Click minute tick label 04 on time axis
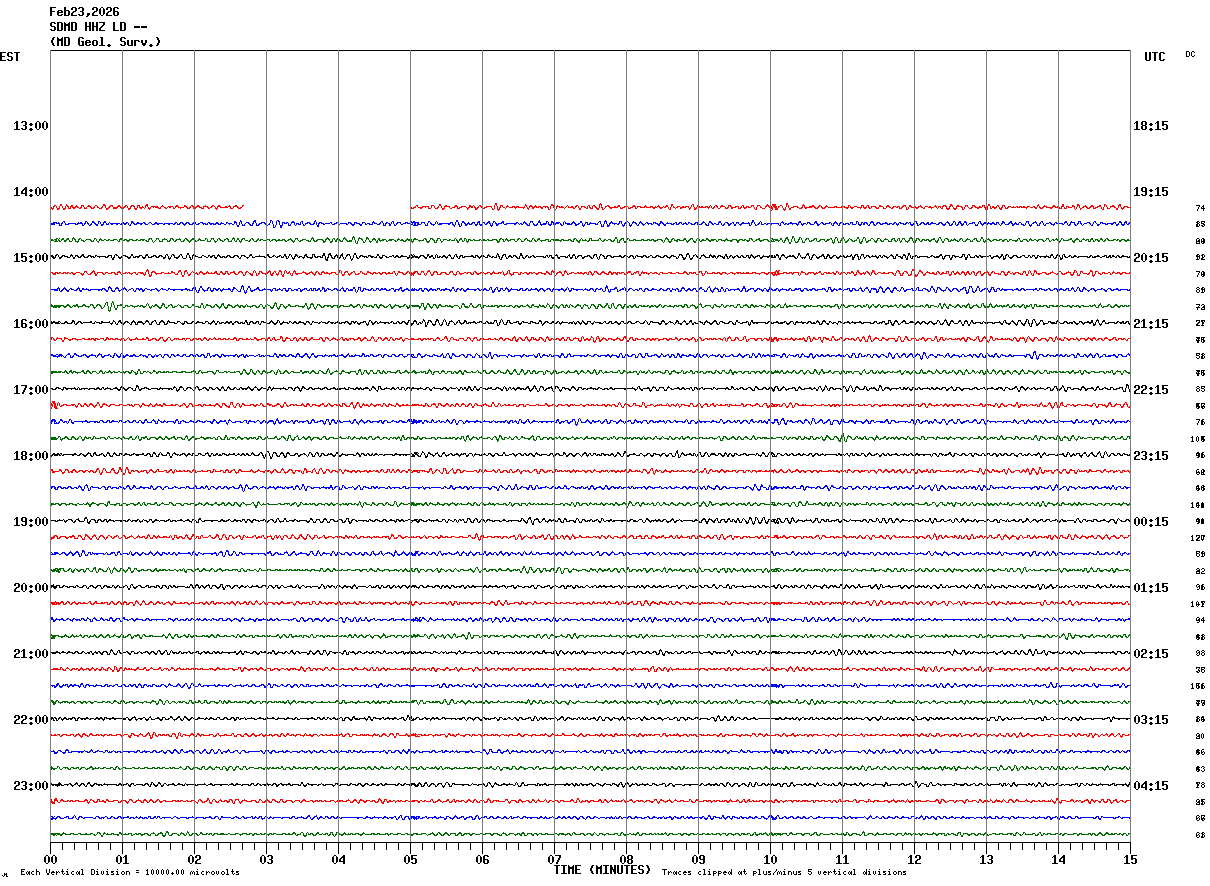The width and height of the screenshot is (1210, 886). 338,859
